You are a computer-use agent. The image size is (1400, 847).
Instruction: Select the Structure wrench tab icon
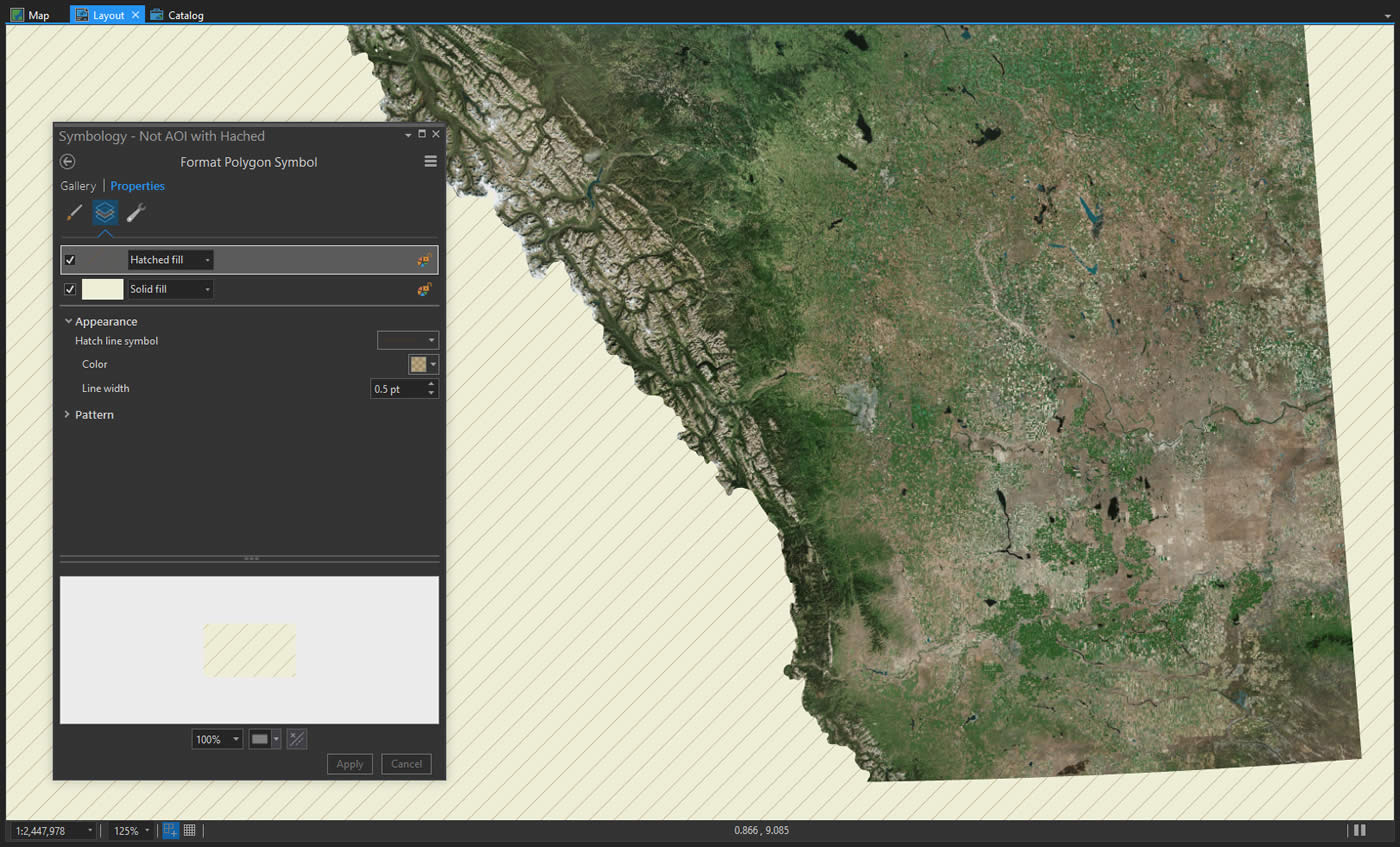click(136, 212)
